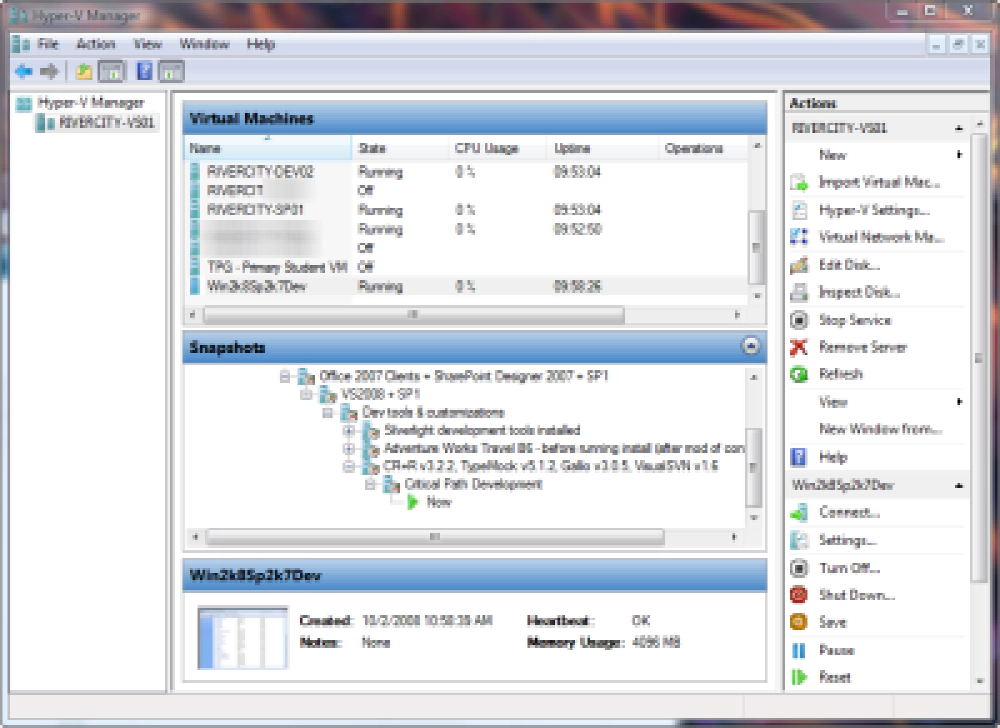Open the View menu
The width and height of the screenshot is (1000, 728).
tap(147, 44)
